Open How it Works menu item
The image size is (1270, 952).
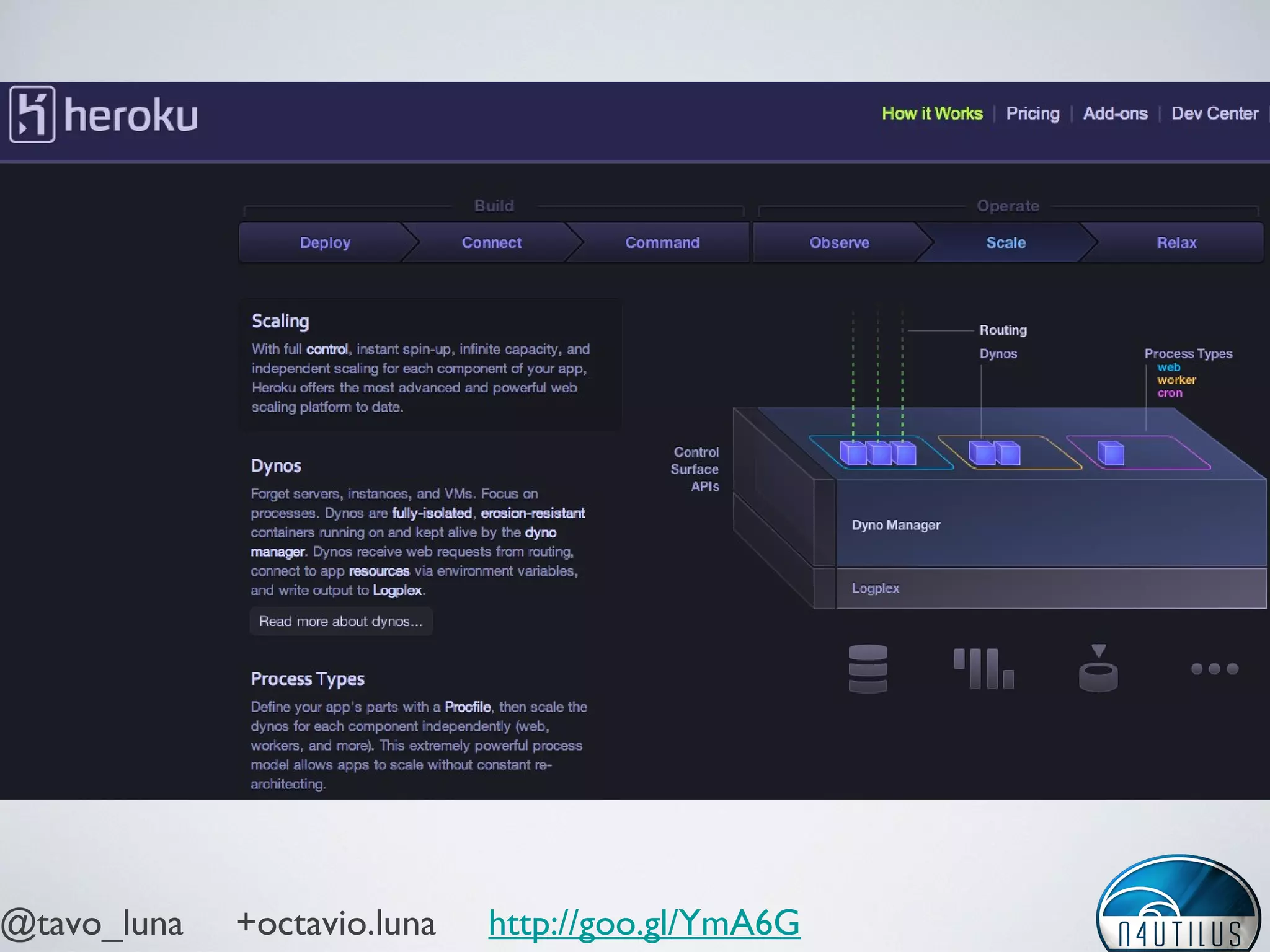pos(932,113)
